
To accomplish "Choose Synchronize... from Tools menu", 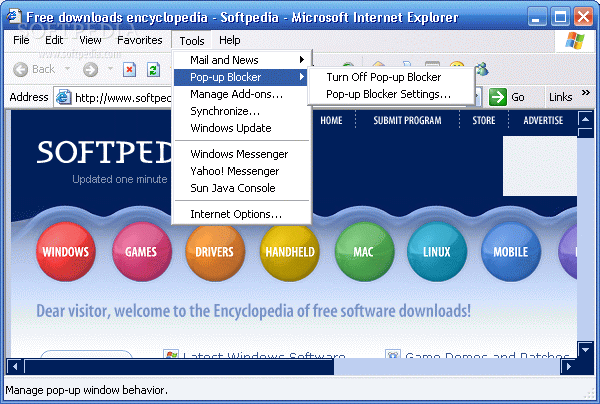I will pyautogui.click(x=241, y=111).
